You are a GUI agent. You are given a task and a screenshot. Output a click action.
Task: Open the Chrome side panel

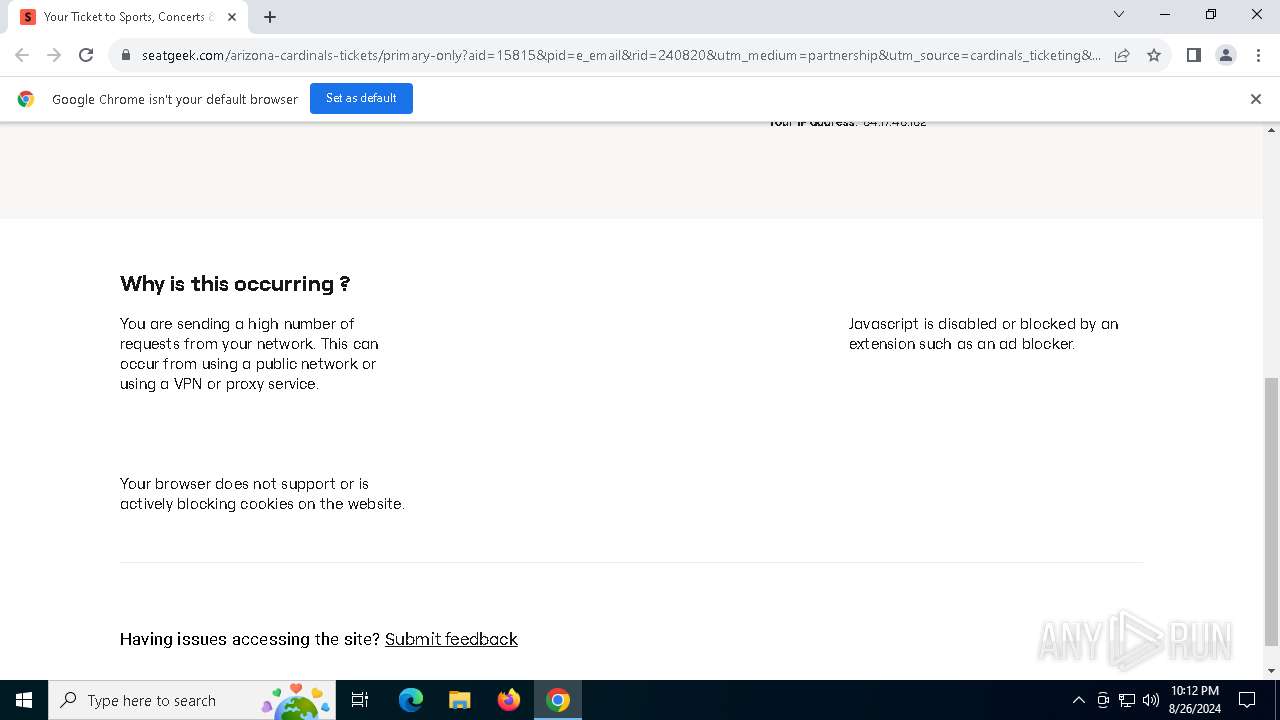click(1193, 55)
